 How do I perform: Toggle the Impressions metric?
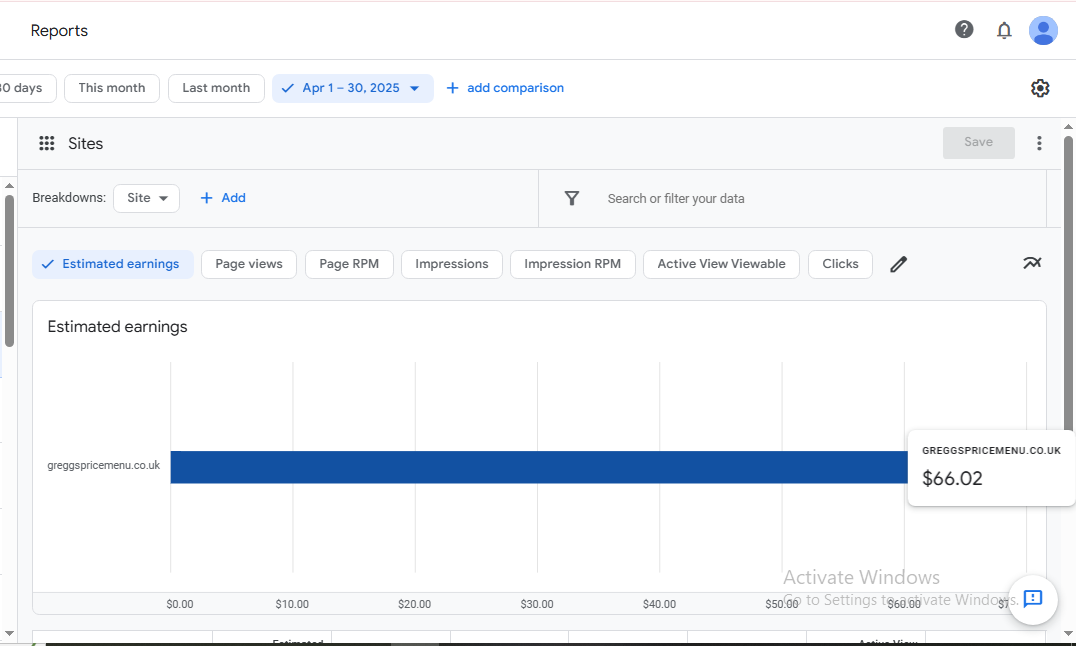[x=452, y=264]
